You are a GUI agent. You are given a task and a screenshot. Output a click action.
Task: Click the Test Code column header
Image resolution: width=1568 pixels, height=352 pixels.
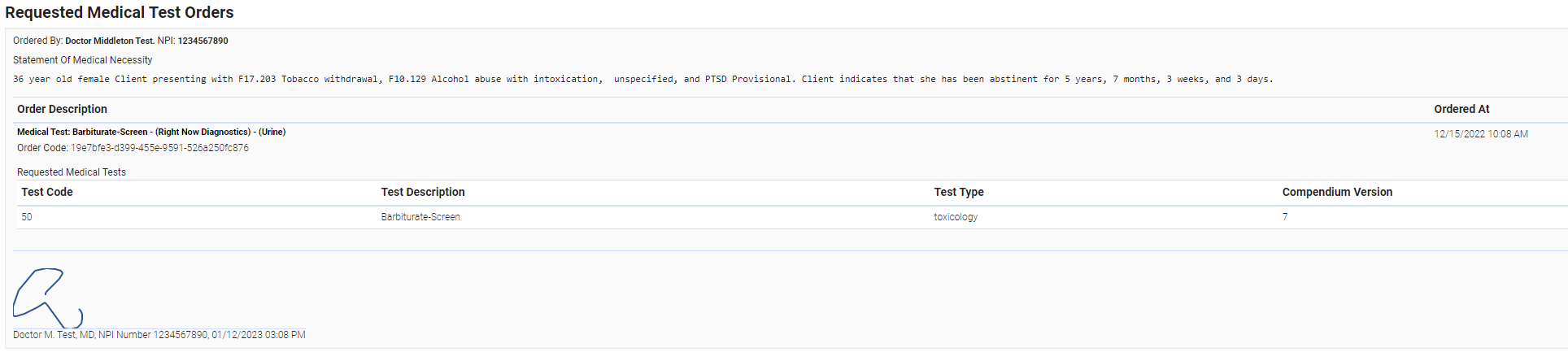click(47, 192)
